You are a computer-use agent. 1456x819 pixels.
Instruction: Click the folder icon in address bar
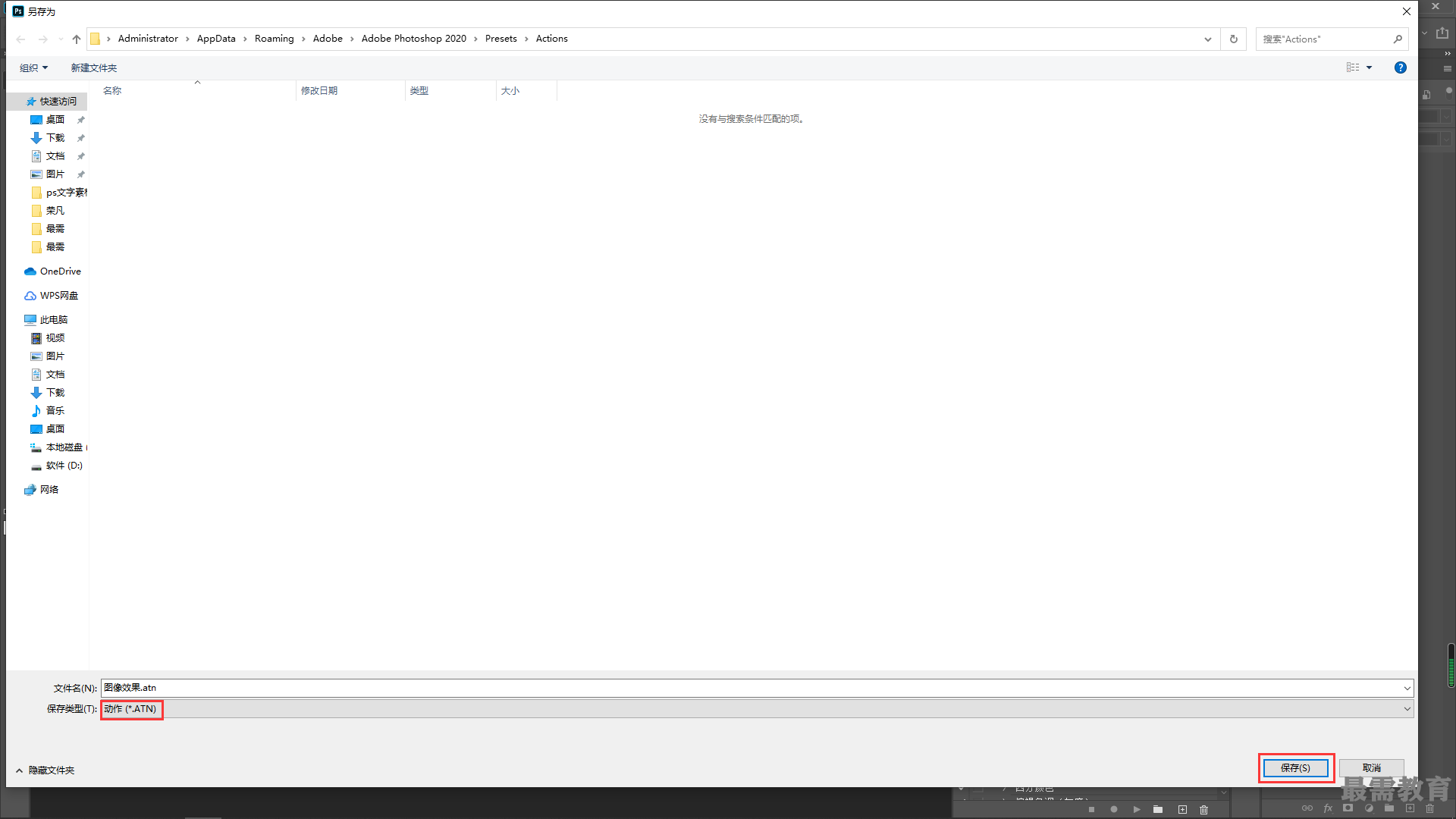point(96,39)
